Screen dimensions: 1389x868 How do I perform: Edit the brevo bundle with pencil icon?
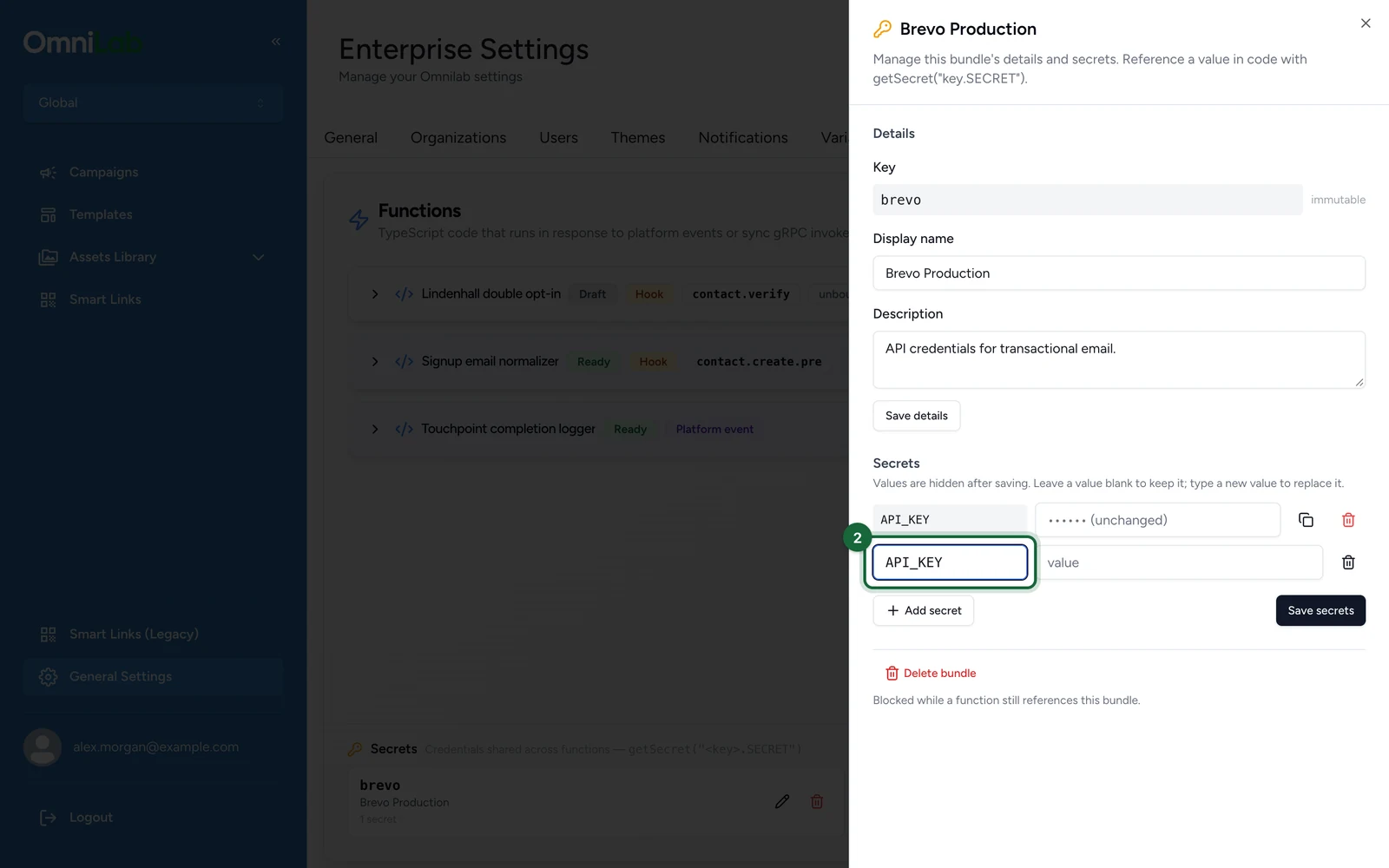782,801
